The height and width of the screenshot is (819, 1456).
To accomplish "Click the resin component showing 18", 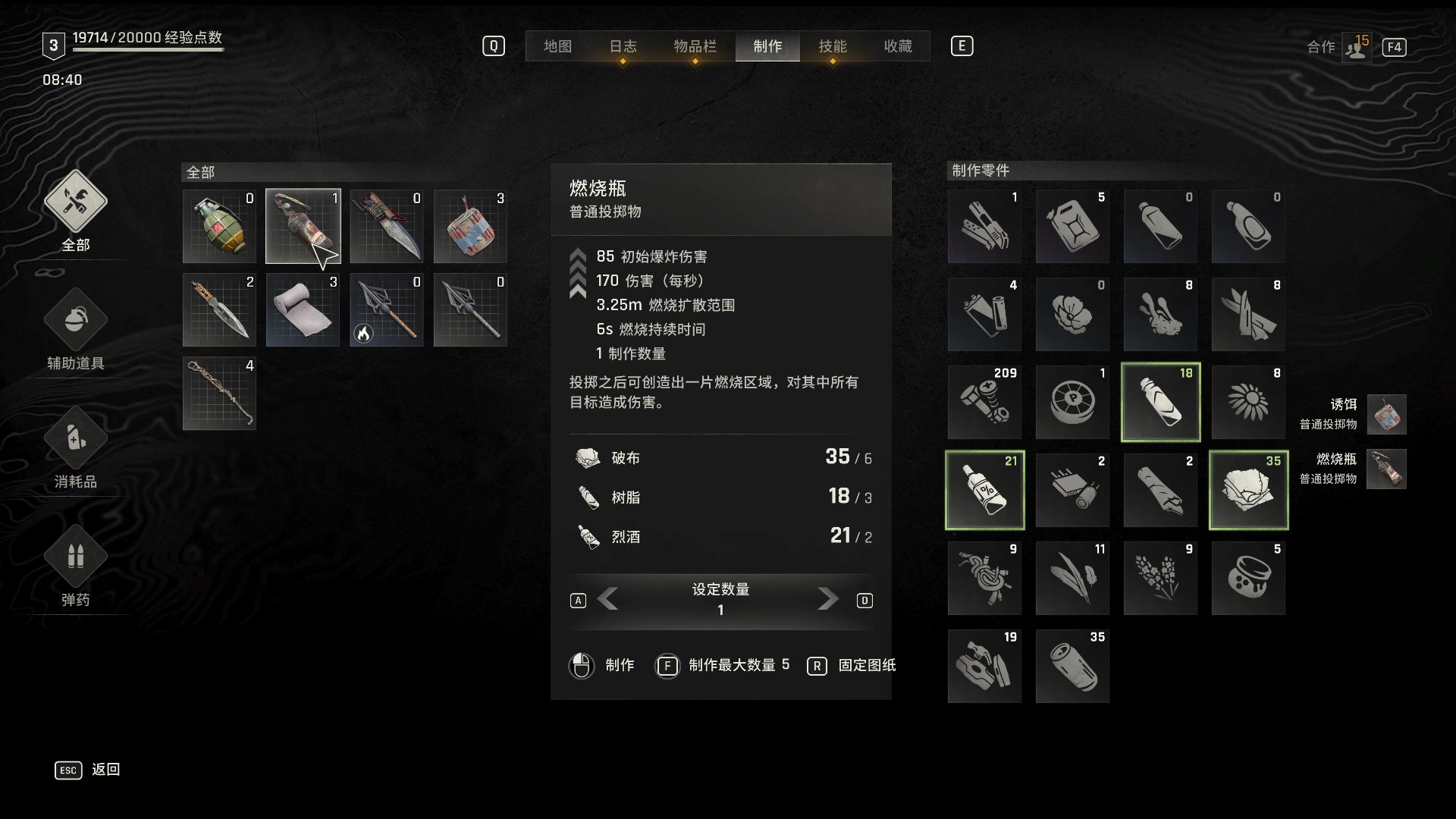I will [1160, 402].
